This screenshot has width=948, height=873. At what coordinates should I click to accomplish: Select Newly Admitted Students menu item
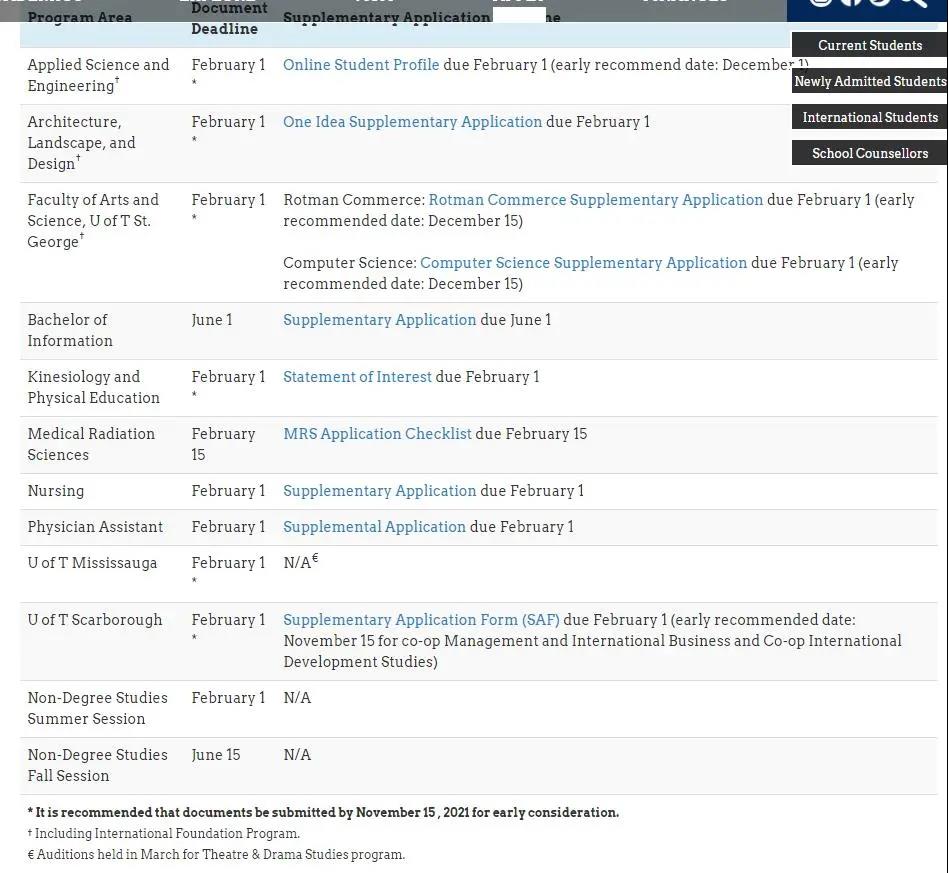click(x=869, y=81)
